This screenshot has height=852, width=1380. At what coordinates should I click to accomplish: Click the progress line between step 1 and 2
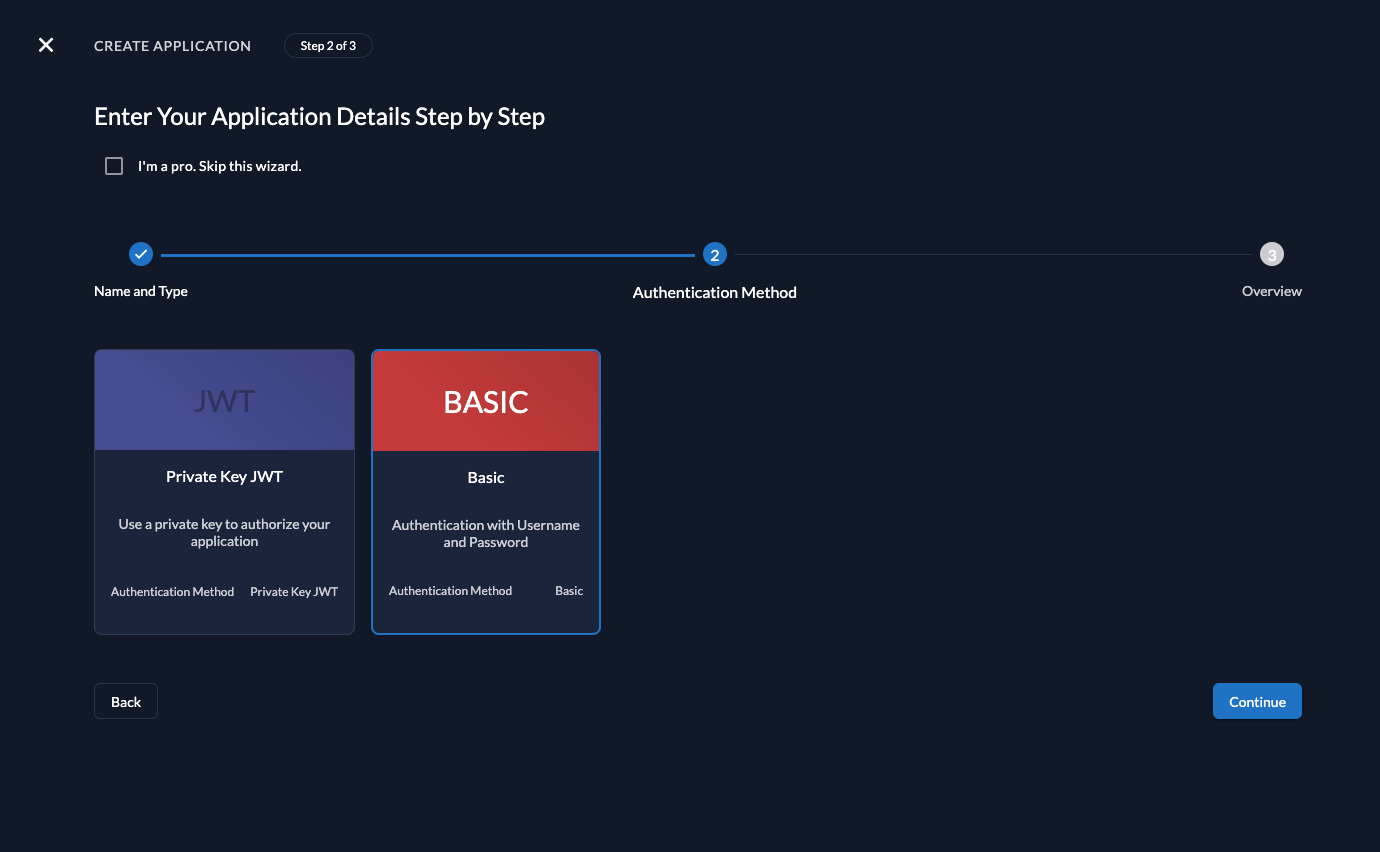(430, 254)
